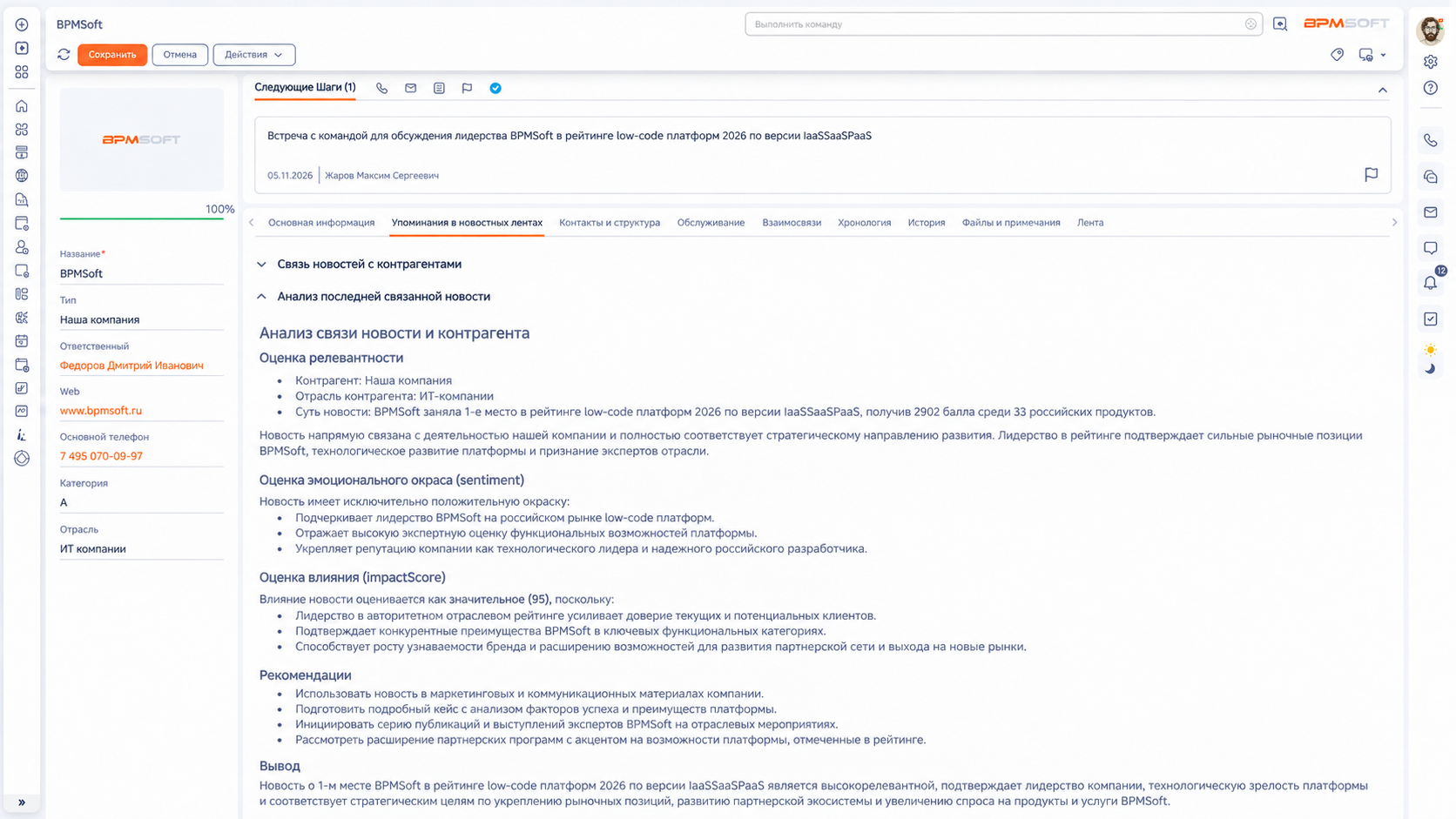Click the 100% profile completeness bar
The width and height of the screenshot is (1456, 819).
(142, 218)
